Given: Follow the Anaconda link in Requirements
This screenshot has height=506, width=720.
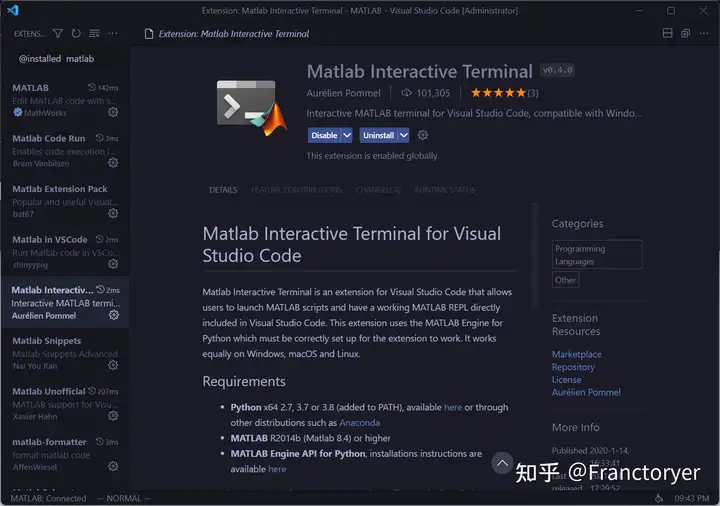Looking at the screenshot, I should 360,422.
